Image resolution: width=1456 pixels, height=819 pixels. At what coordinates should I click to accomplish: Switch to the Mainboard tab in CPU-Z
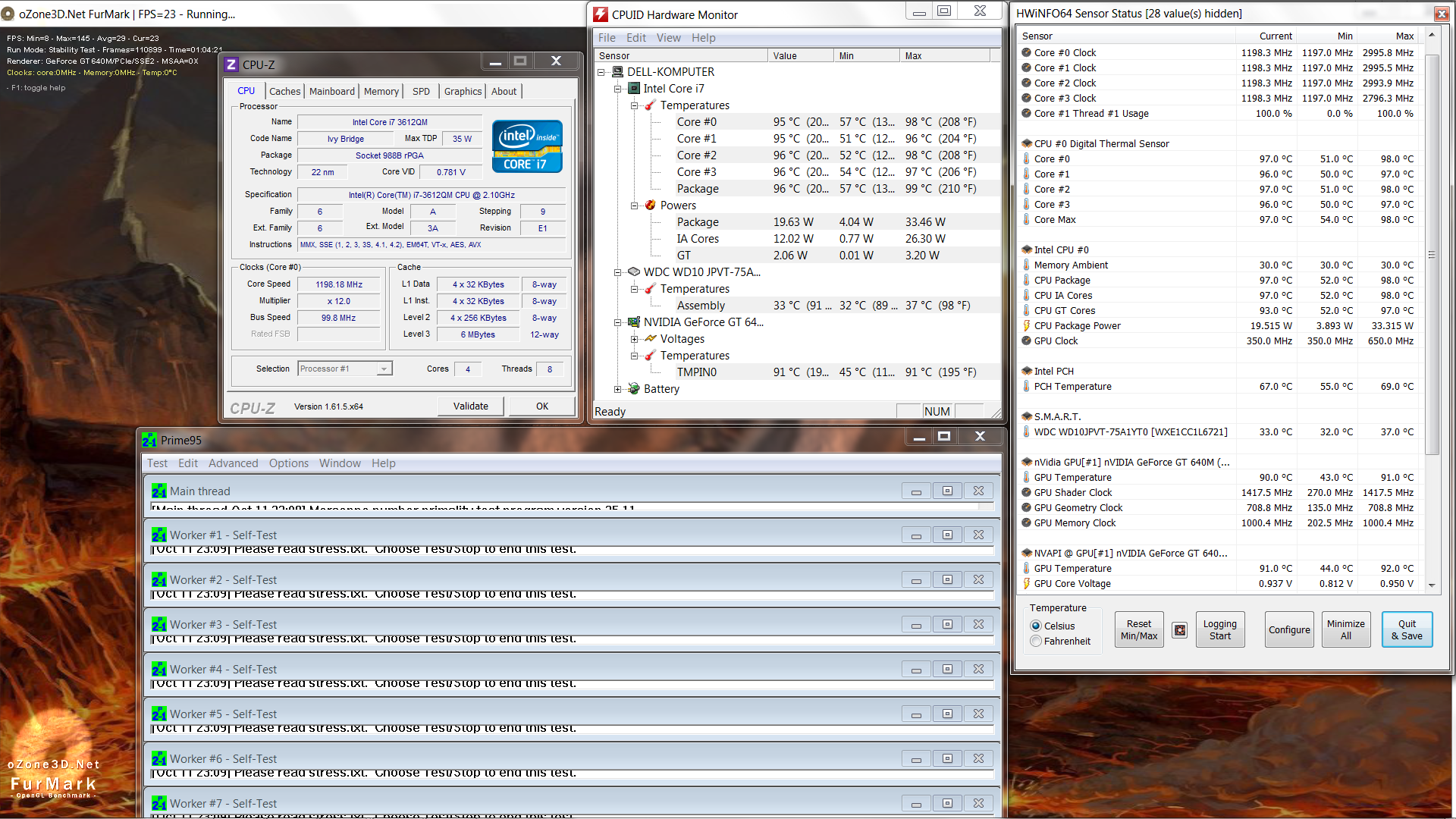pyautogui.click(x=332, y=91)
